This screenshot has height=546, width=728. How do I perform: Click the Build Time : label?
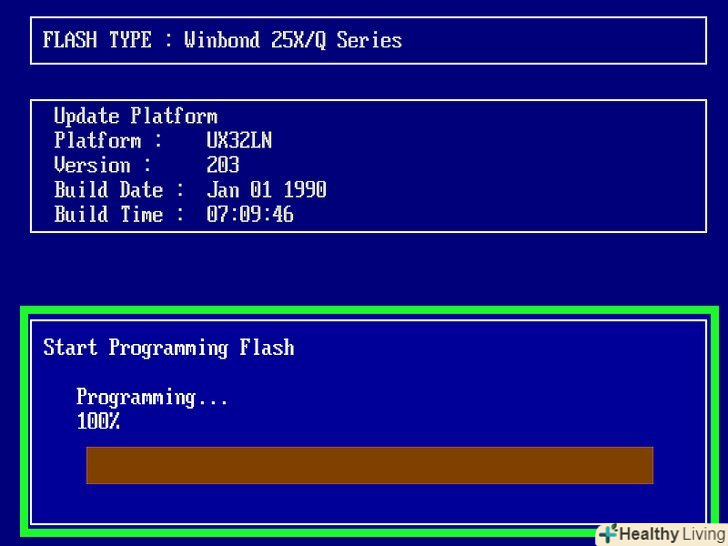click(119, 214)
